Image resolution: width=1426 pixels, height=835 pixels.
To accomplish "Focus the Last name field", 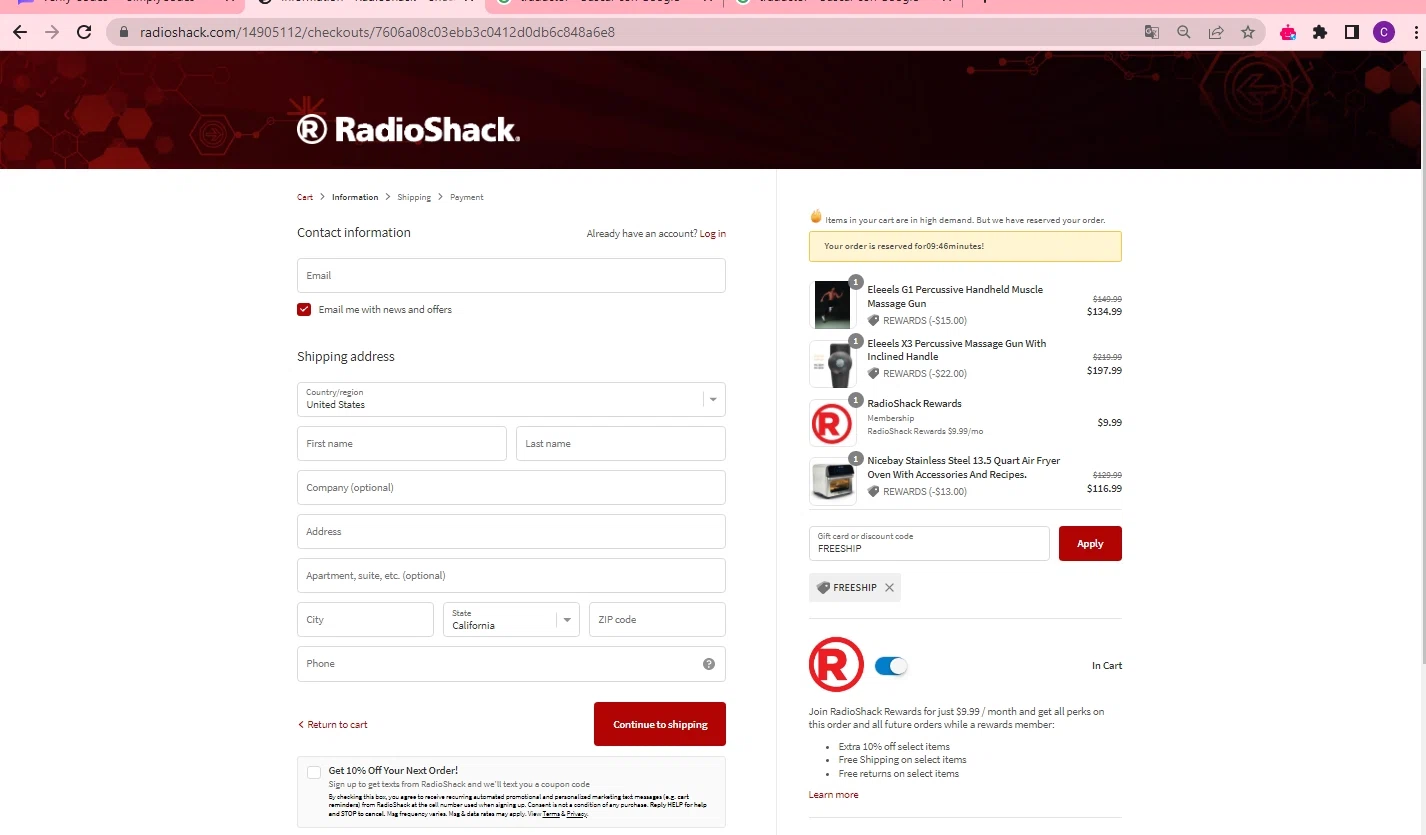I will 621,444.
